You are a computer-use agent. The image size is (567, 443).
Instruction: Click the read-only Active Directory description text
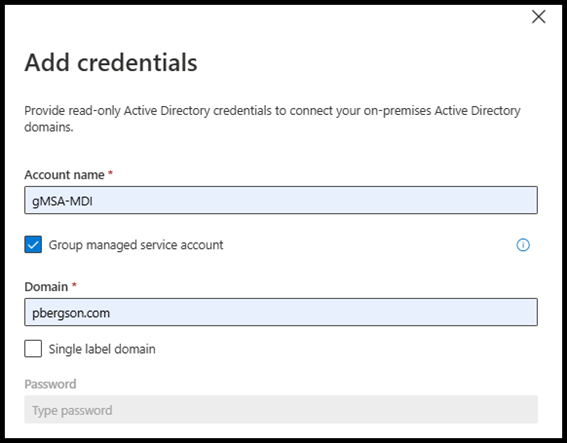point(272,119)
